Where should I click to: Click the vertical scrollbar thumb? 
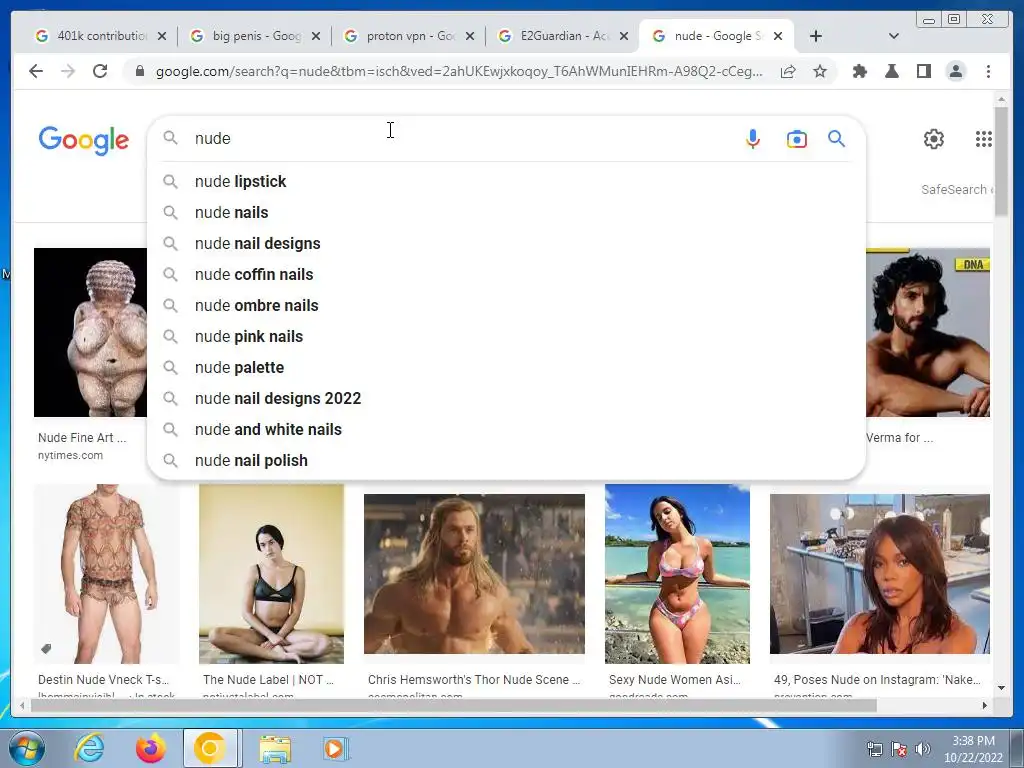point(1001,160)
